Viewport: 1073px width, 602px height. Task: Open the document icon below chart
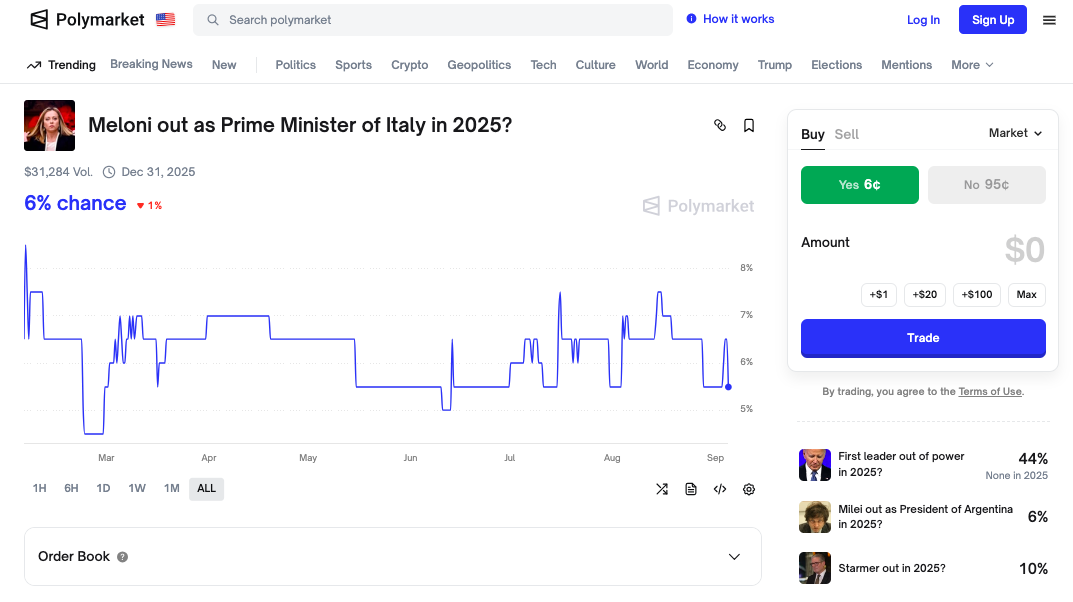691,489
